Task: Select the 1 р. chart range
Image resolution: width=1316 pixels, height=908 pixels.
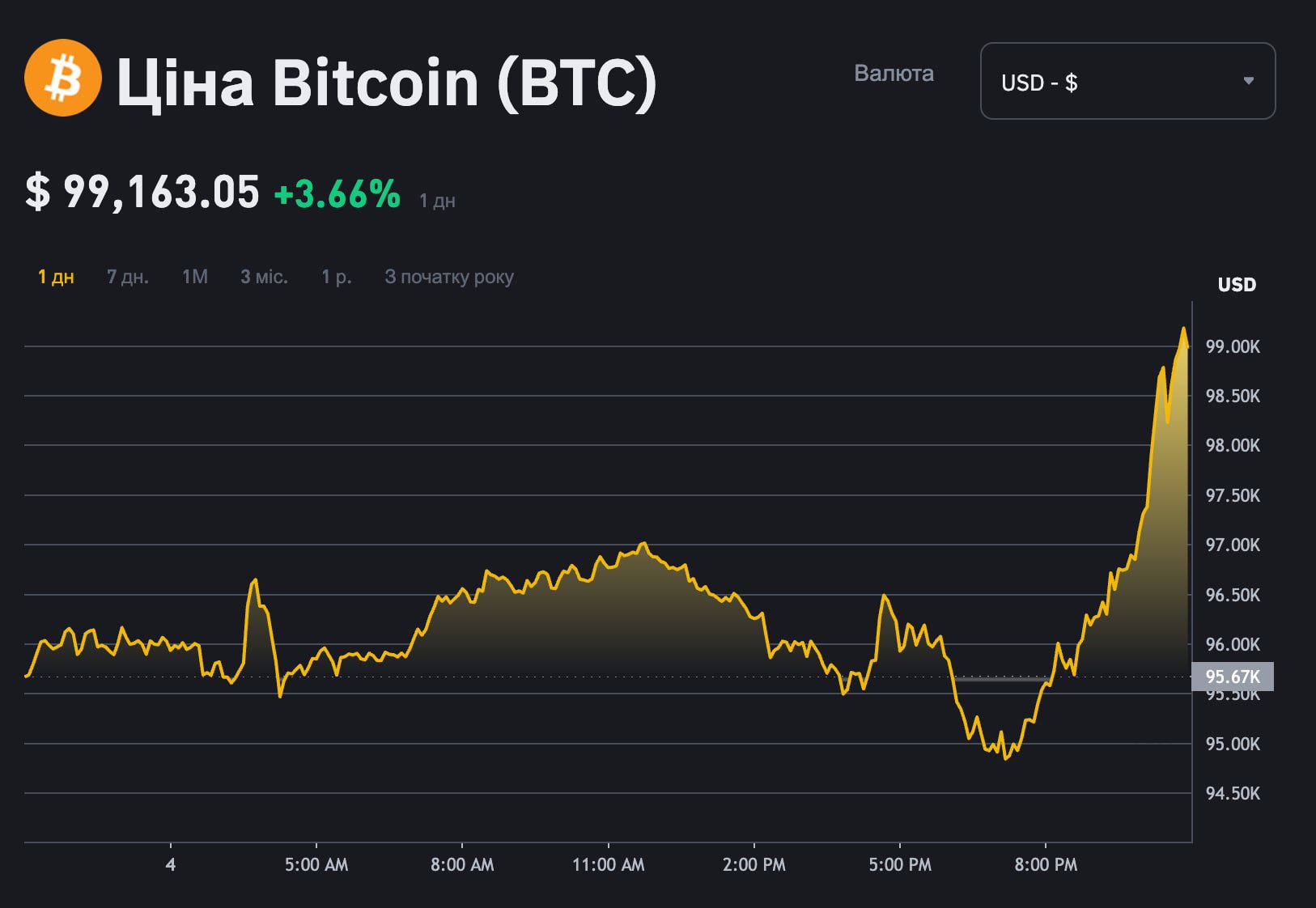Action: (336, 277)
